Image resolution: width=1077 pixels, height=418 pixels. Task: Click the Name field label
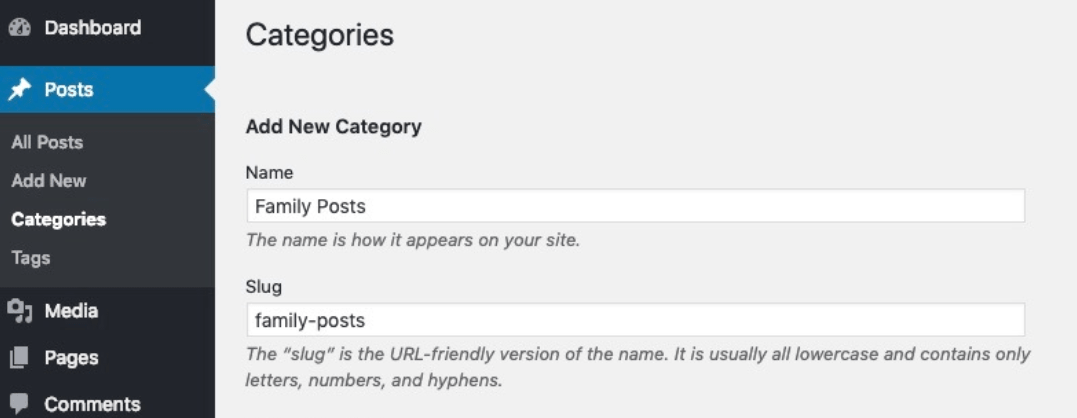(x=269, y=173)
